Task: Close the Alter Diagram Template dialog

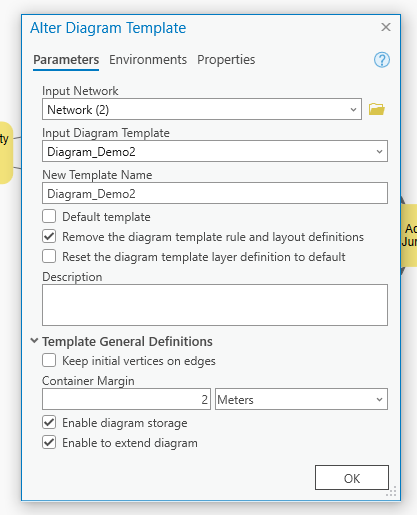Action: click(x=386, y=27)
